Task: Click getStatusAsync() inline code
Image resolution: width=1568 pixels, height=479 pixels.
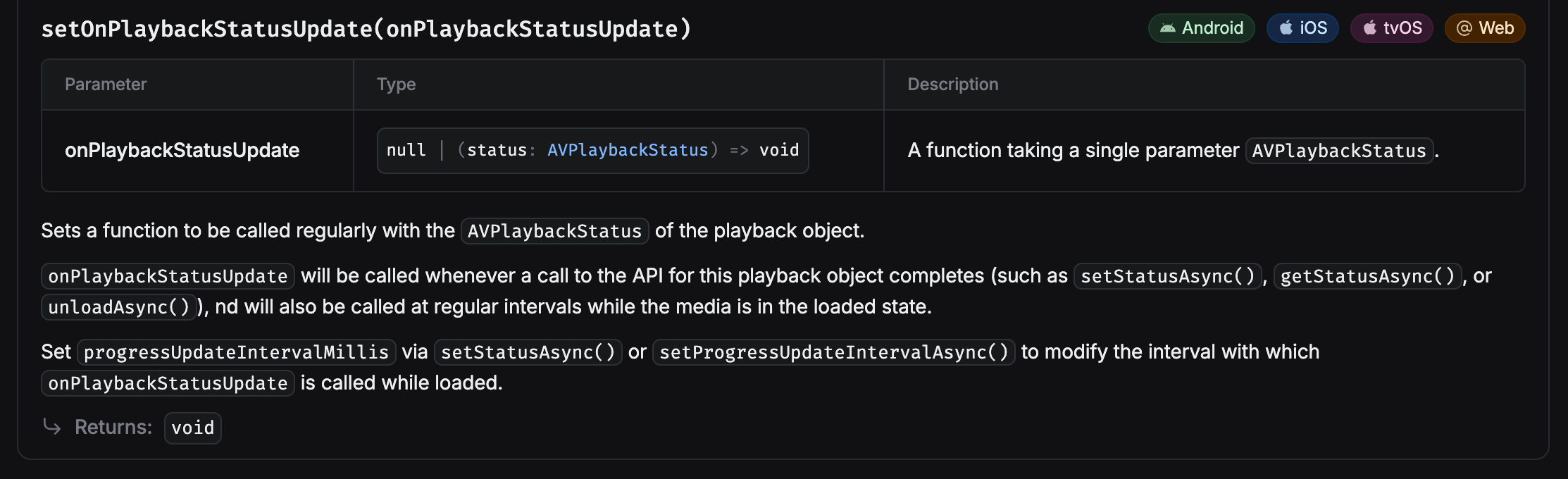Action: pos(1367,276)
